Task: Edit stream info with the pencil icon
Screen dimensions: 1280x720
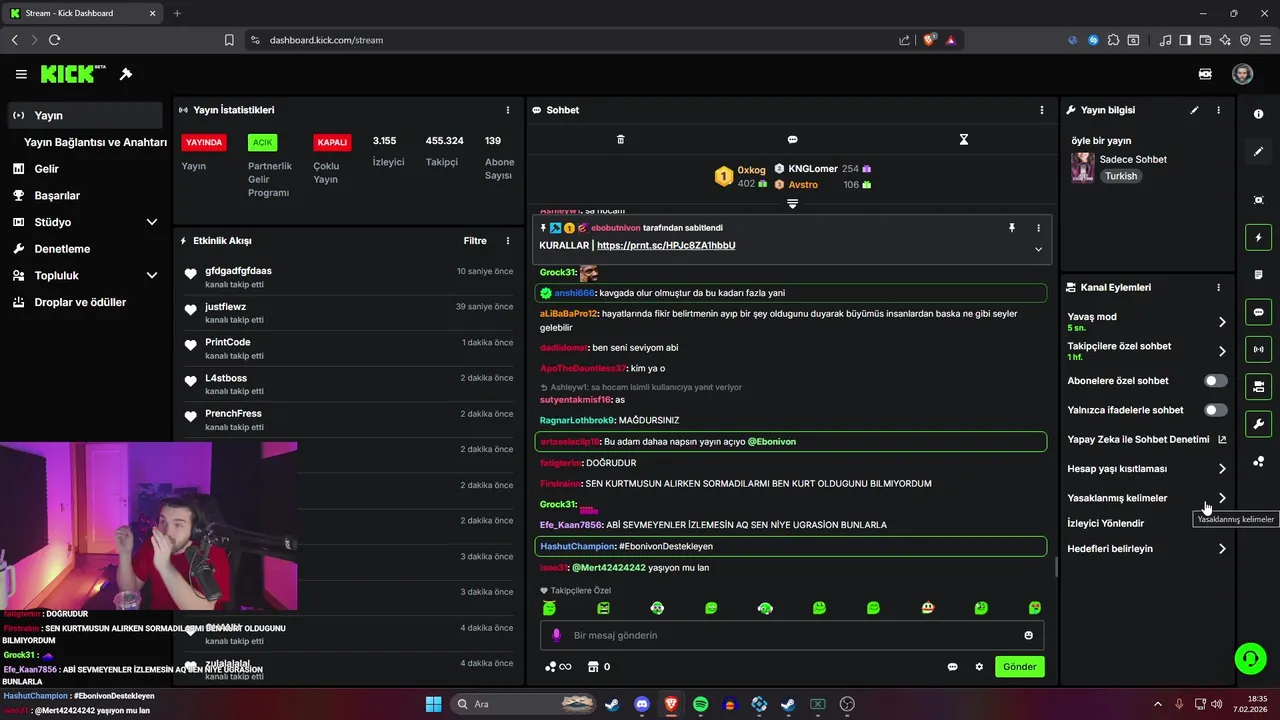Action: click(x=1194, y=110)
